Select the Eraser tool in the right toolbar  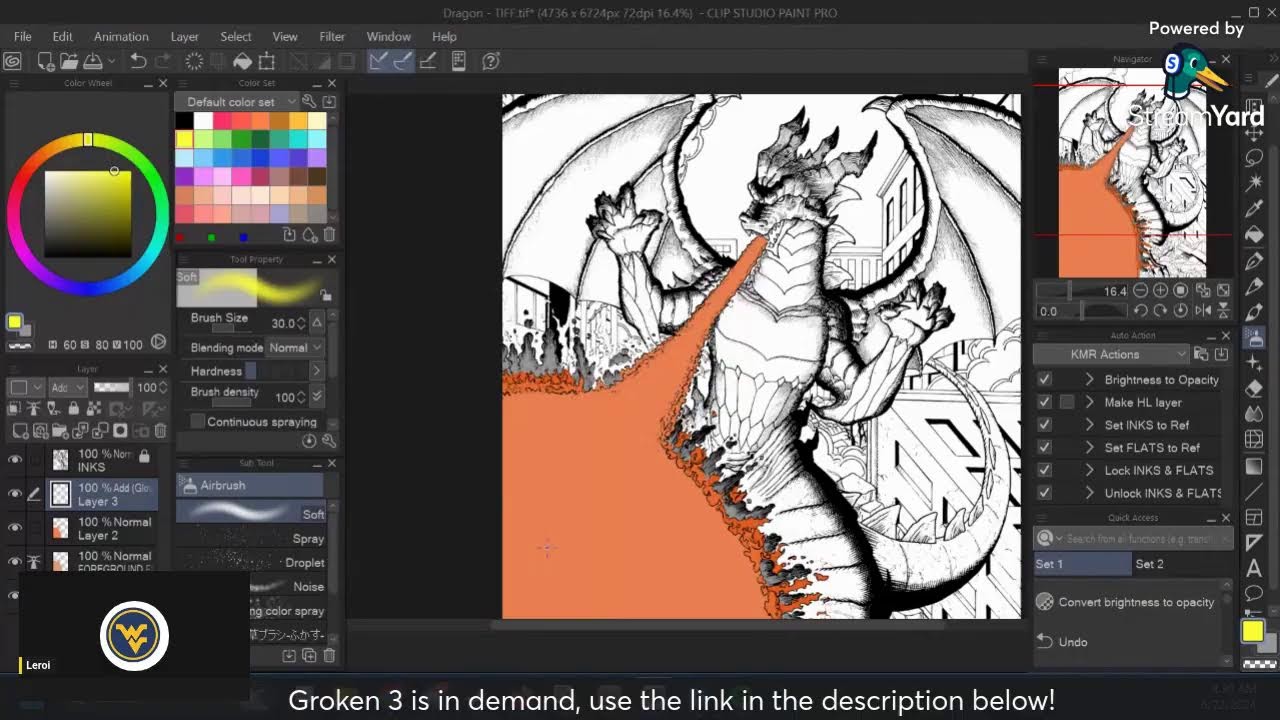click(x=1253, y=389)
